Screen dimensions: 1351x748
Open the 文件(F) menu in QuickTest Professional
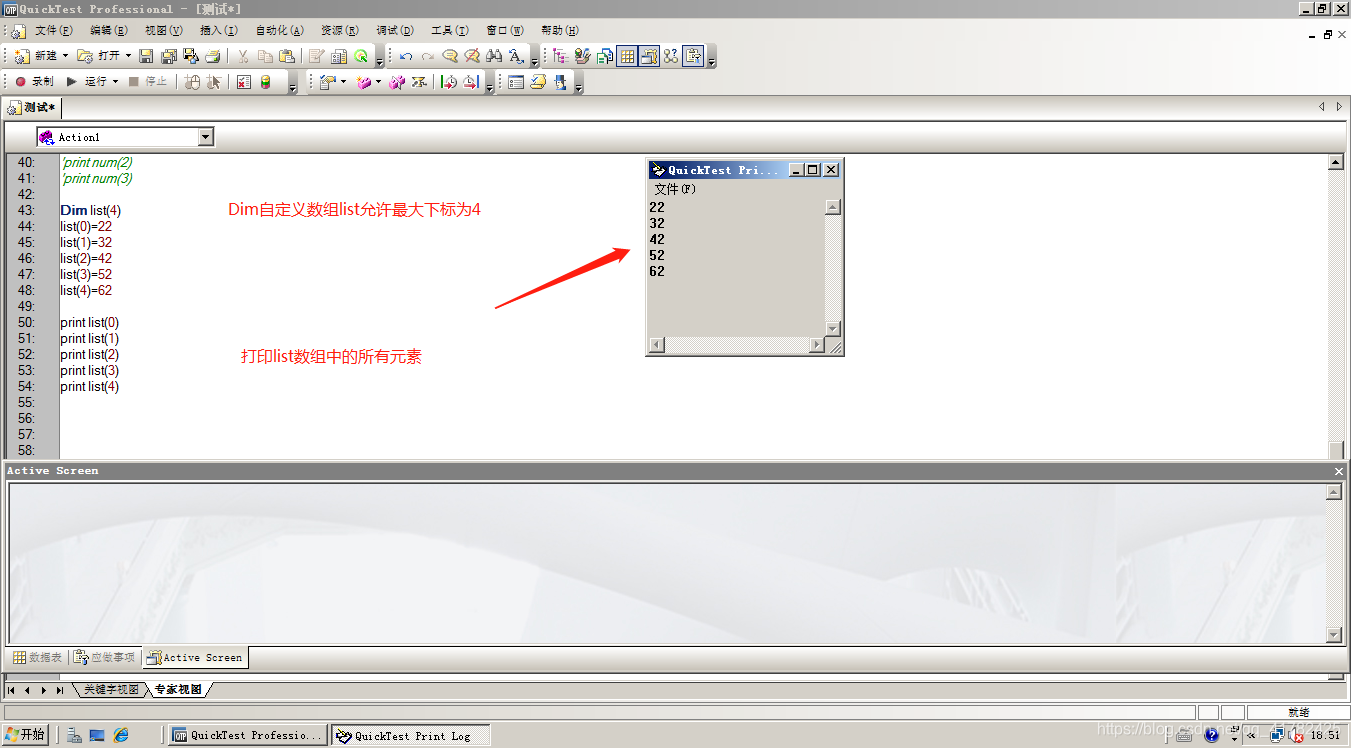(x=54, y=31)
